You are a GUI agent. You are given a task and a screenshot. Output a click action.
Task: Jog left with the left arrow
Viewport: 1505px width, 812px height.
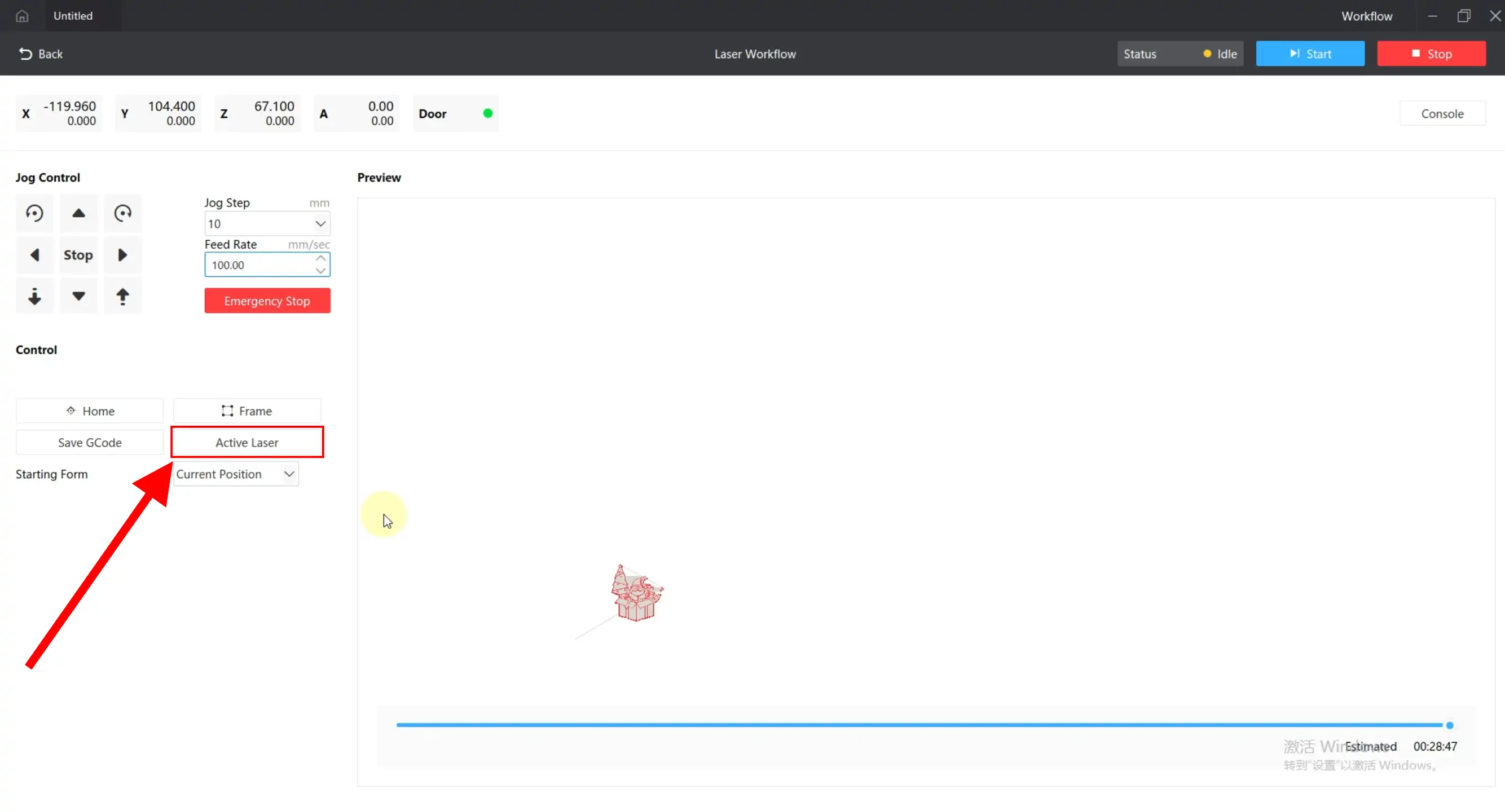[34, 255]
